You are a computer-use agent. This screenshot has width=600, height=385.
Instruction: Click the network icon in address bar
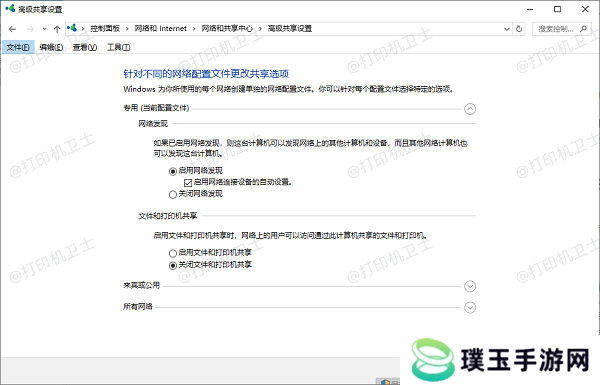[x=72, y=28]
